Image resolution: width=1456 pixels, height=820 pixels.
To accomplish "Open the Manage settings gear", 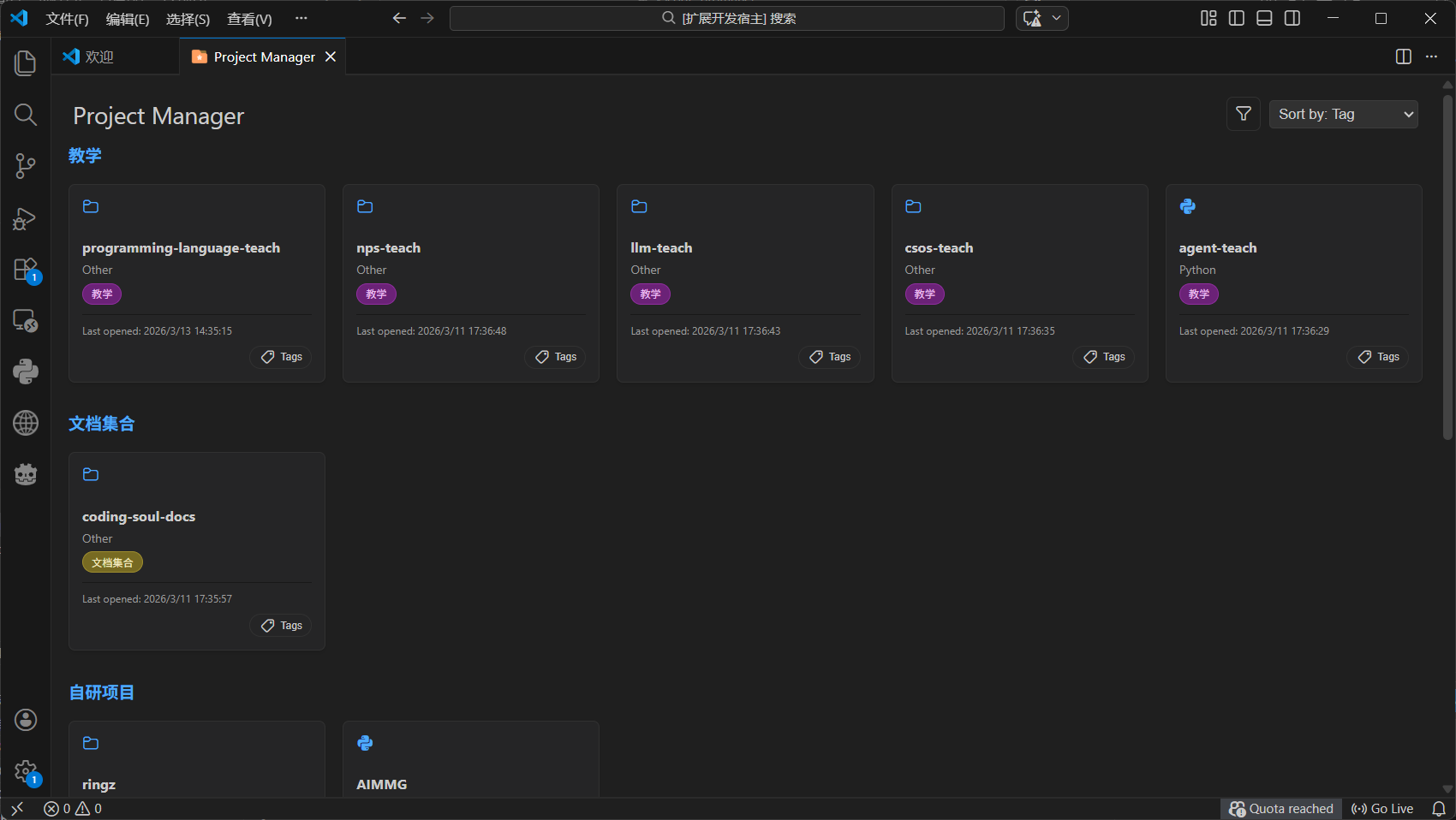I will (x=26, y=772).
